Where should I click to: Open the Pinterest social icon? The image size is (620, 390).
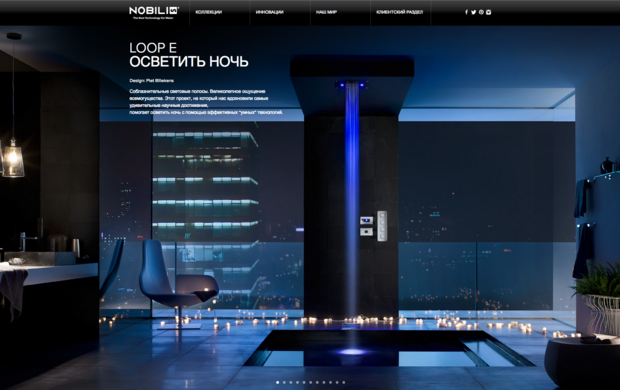tap(481, 12)
